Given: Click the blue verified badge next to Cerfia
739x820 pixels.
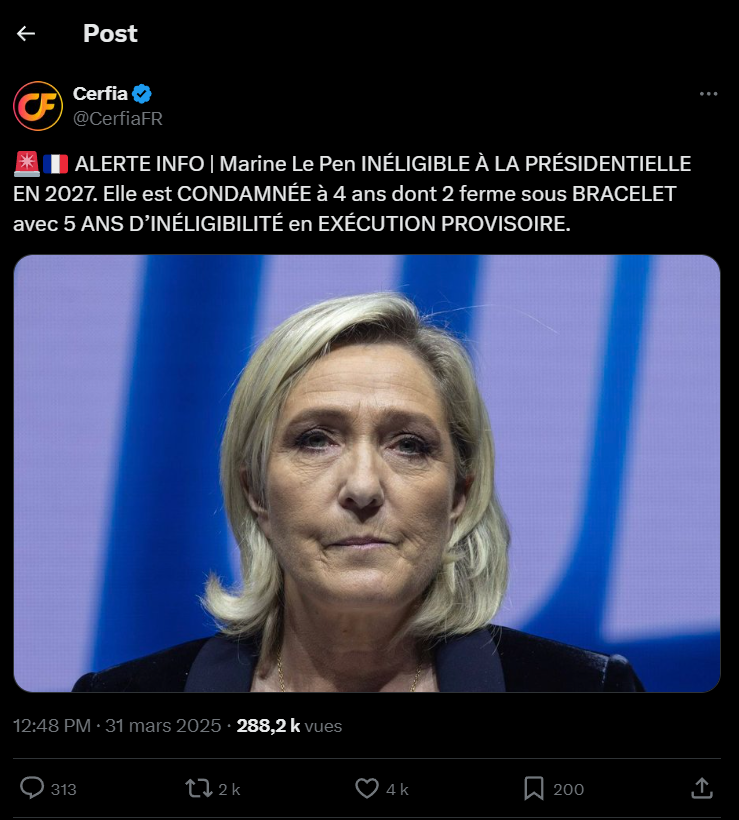Looking at the screenshot, I should tap(142, 94).
